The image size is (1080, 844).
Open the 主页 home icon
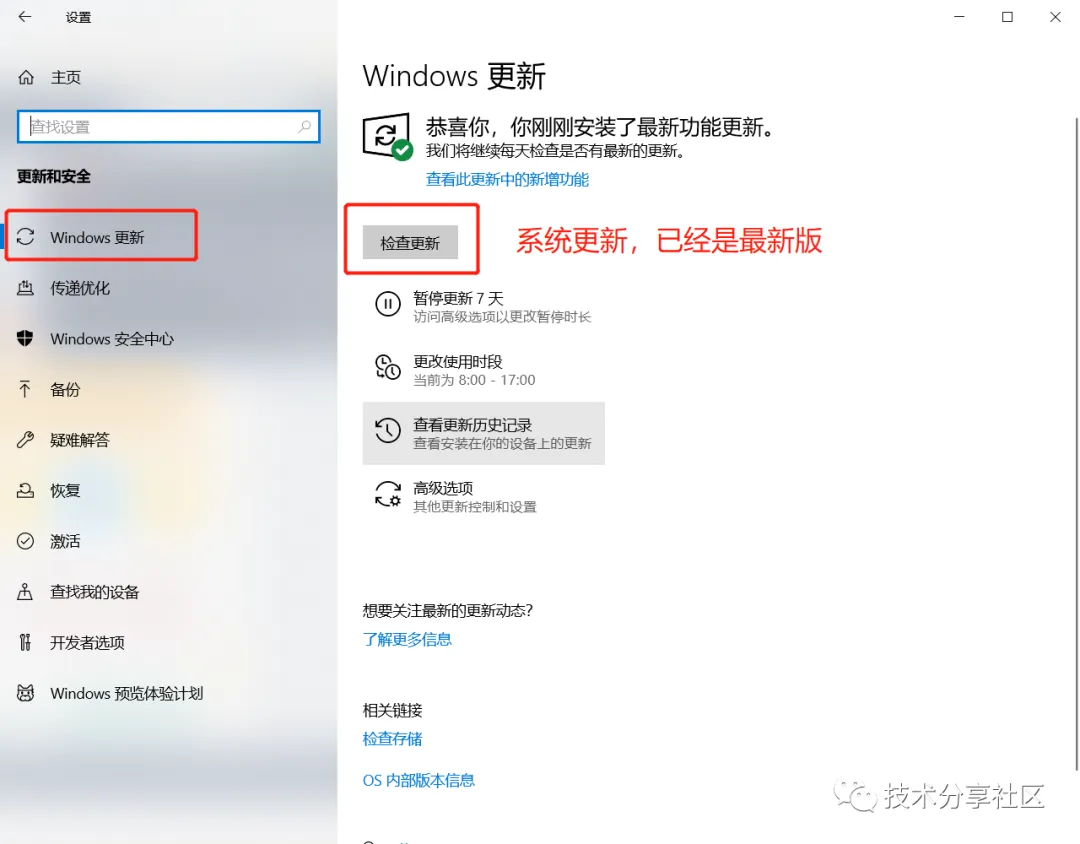[25, 77]
